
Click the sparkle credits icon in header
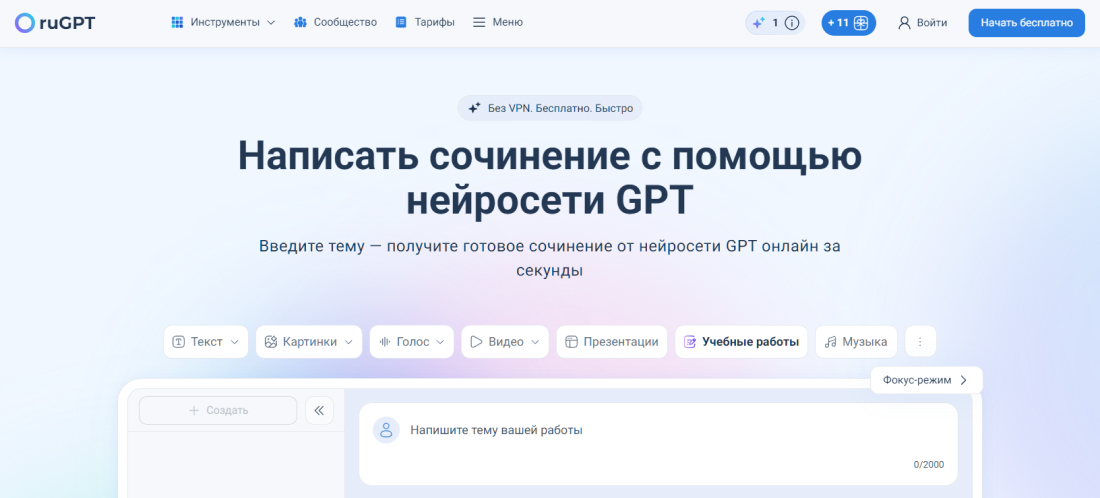pyautogui.click(x=759, y=23)
